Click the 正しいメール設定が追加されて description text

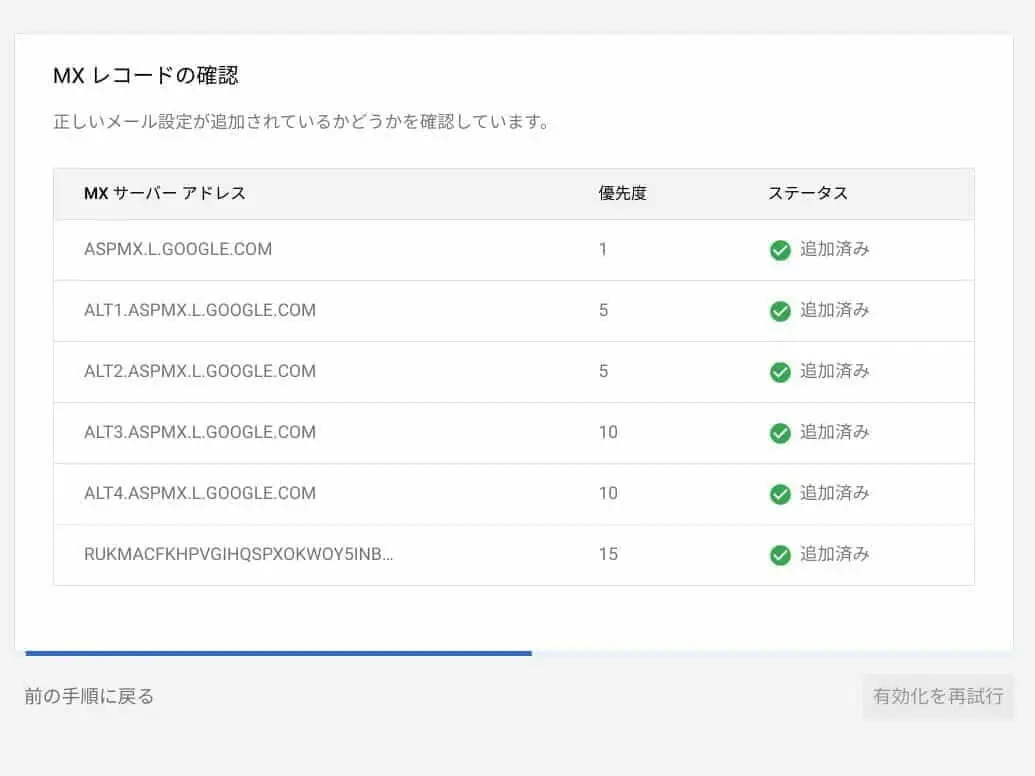pos(301,121)
